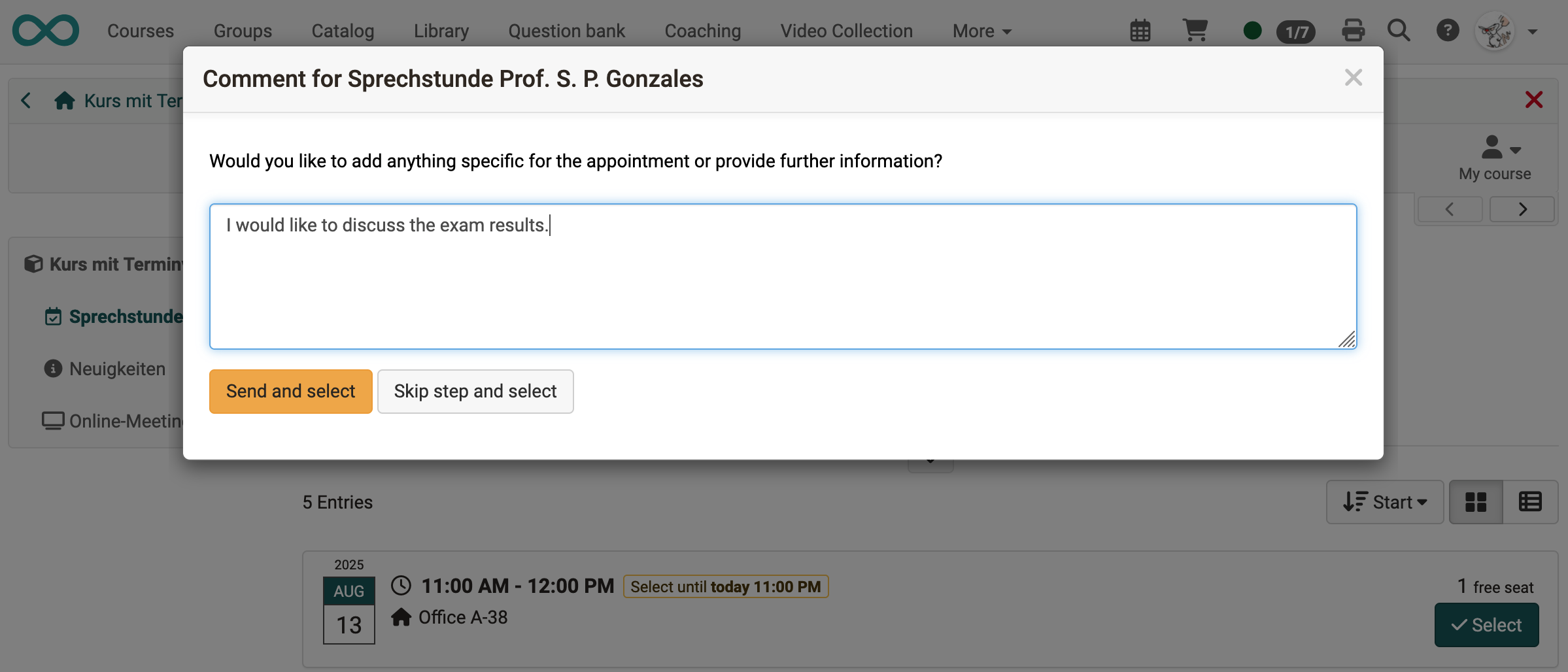Enable grid view for appointment entries

coord(1476,501)
